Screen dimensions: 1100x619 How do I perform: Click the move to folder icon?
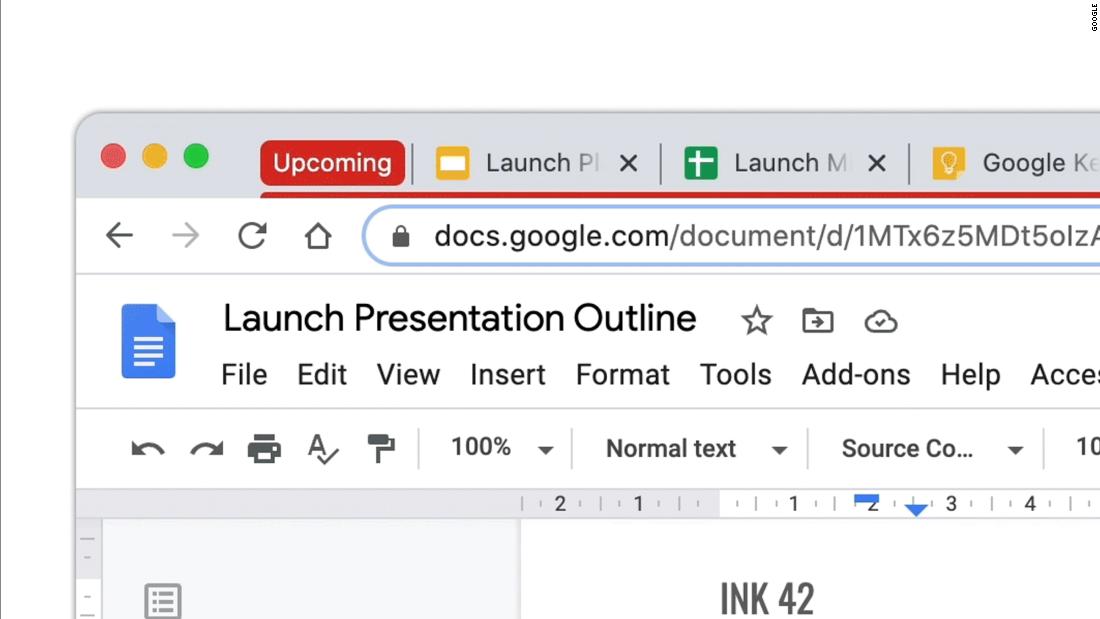(818, 321)
